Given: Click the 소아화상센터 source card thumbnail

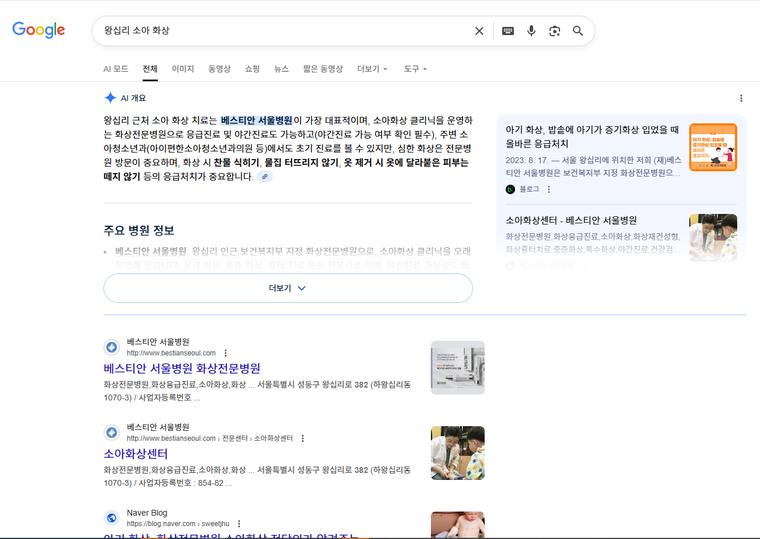Looking at the screenshot, I should pyautogui.click(x=713, y=238).
